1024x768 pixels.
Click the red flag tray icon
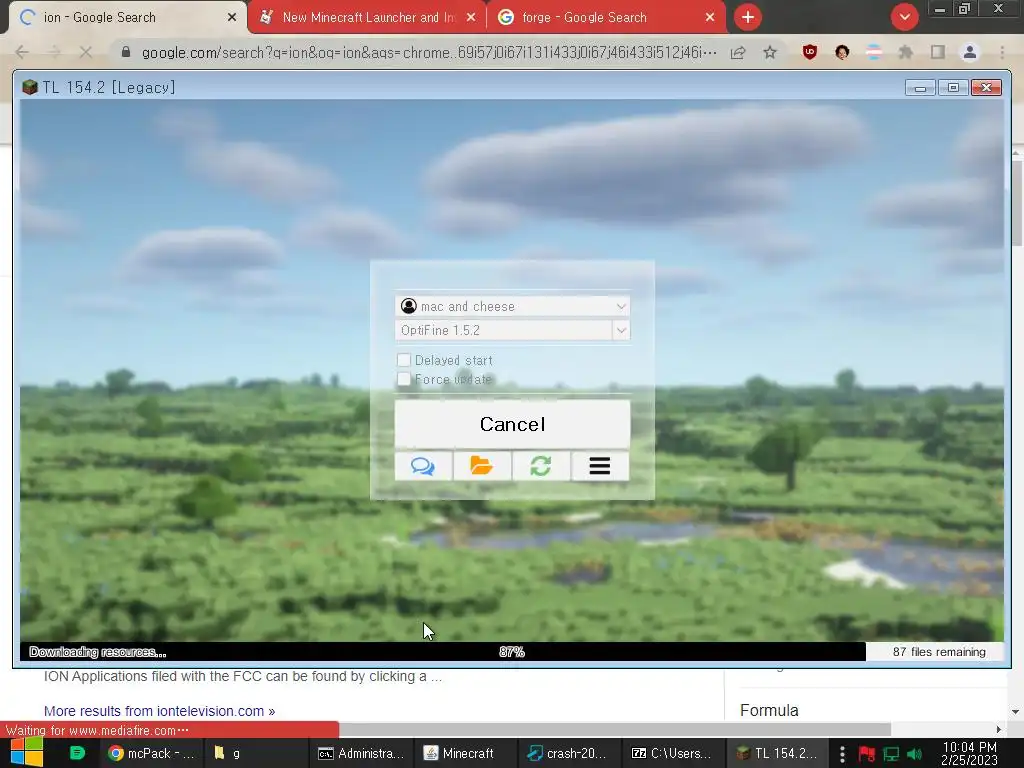pyautogui.click(x=867, y=754)
